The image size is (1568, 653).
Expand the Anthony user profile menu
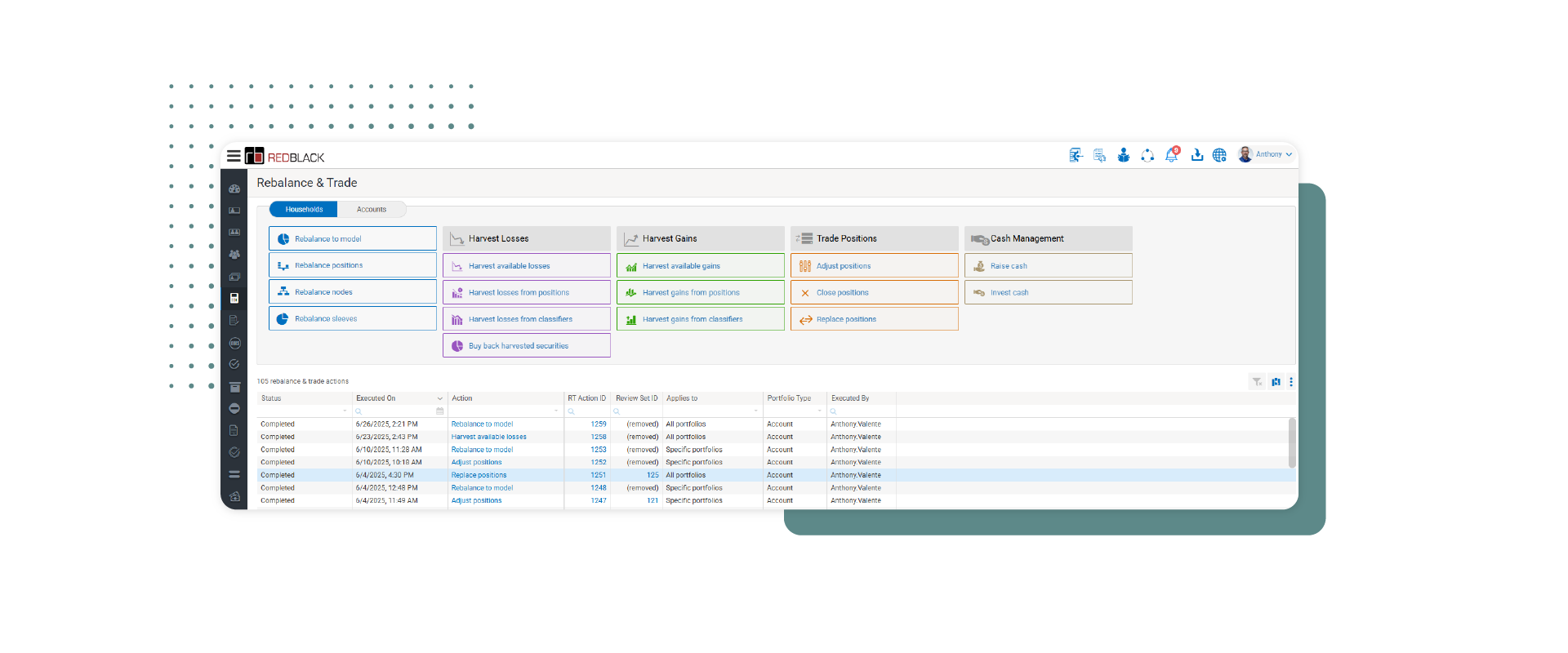[1266, 154]
